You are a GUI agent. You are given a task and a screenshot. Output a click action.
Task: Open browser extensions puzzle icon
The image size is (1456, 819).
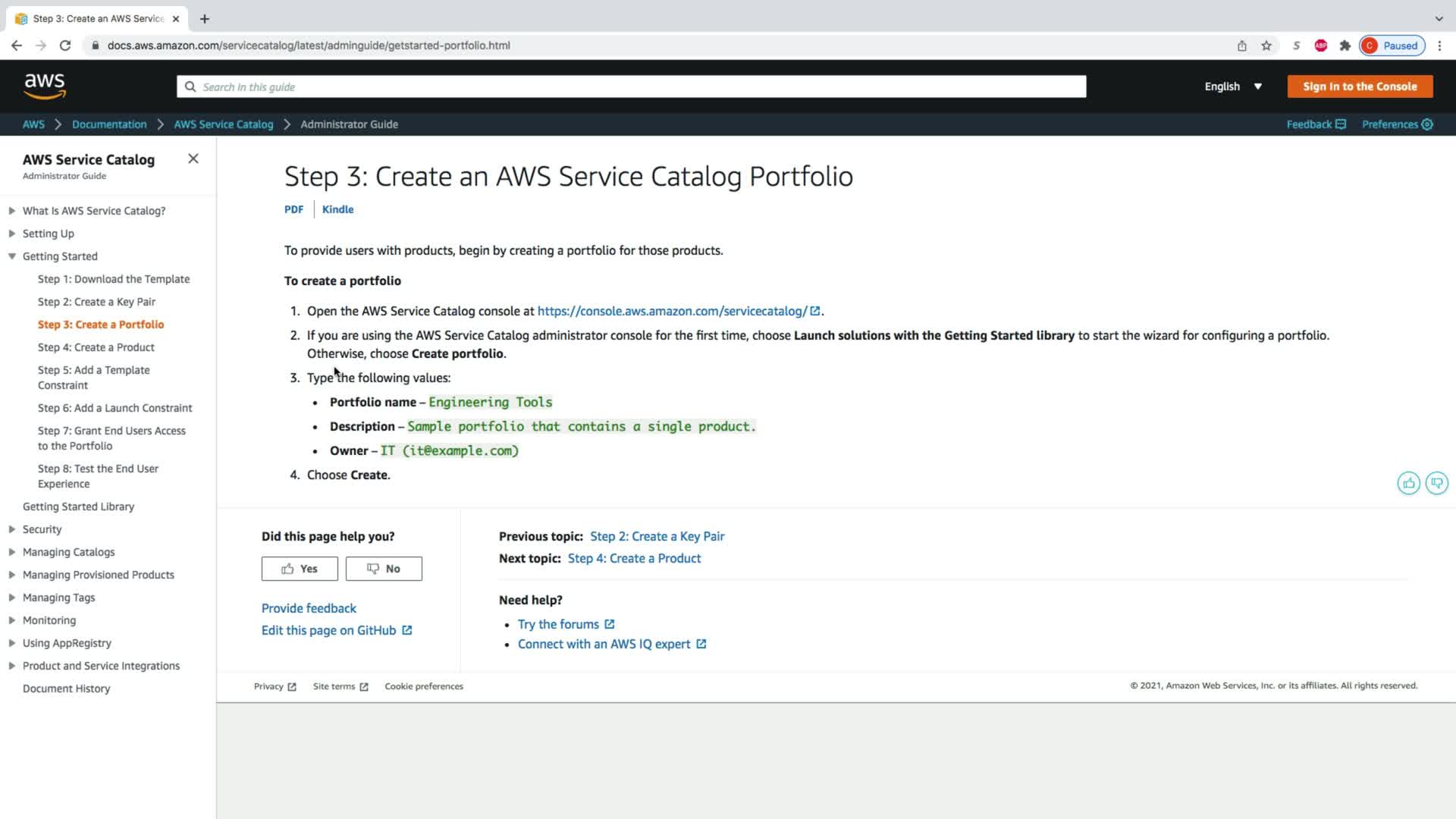click(x=1345, y=45)
